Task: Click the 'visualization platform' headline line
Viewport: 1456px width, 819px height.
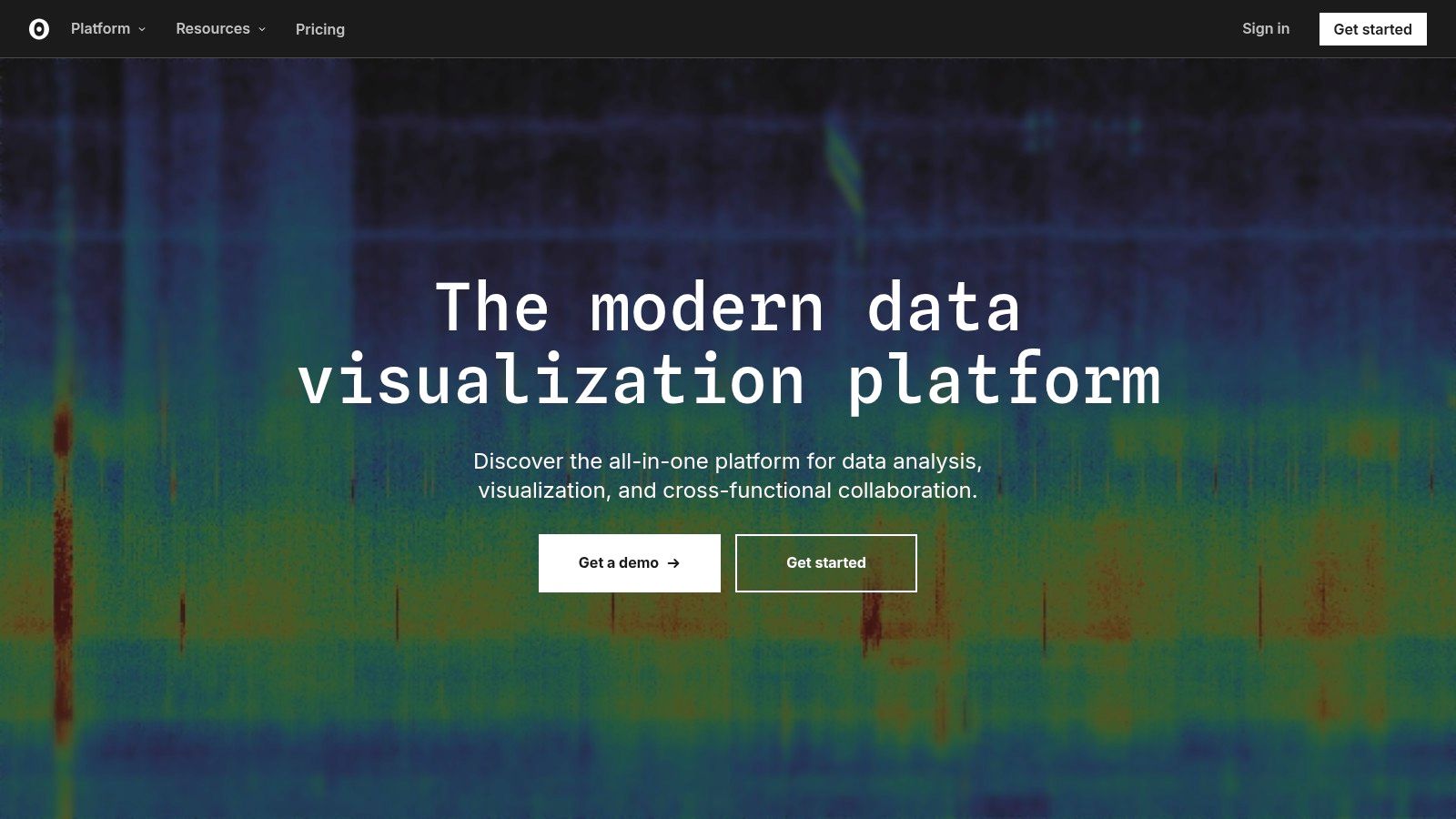Action: pos(728,380)
